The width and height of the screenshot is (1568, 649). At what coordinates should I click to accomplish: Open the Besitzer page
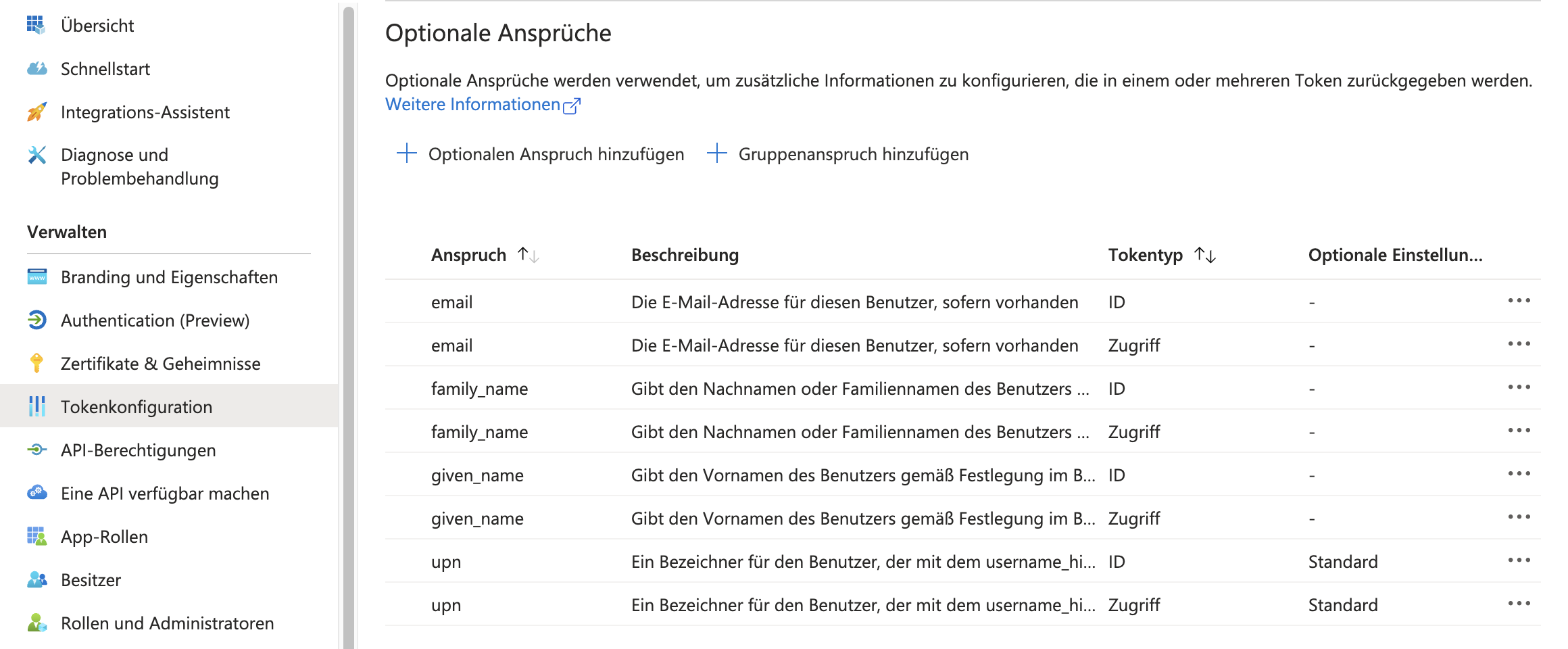click(x=90, y=579)
